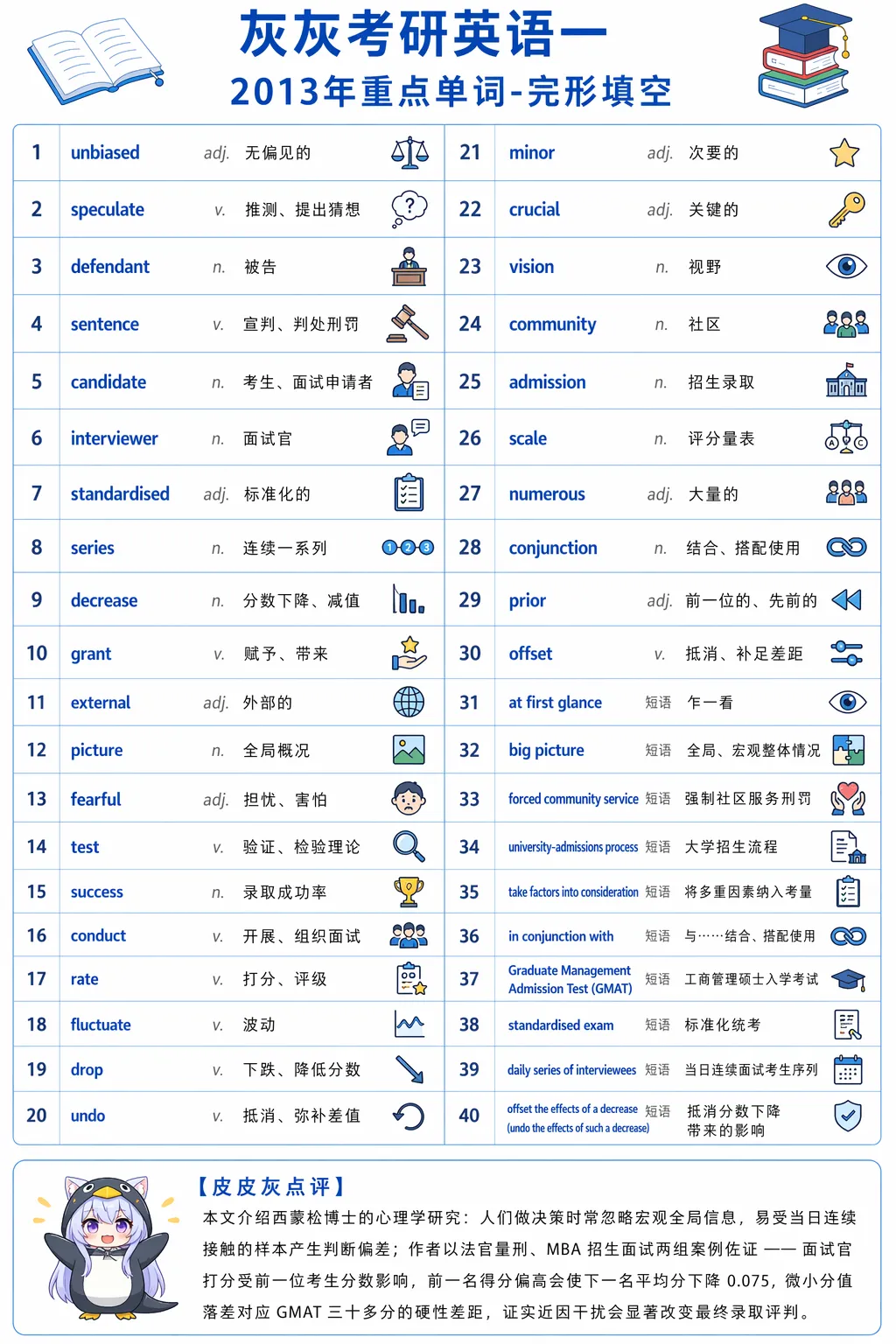Click the people icon in the community row
The height and width of the screenshot is (1344, 896).
[x=846, y=324]
